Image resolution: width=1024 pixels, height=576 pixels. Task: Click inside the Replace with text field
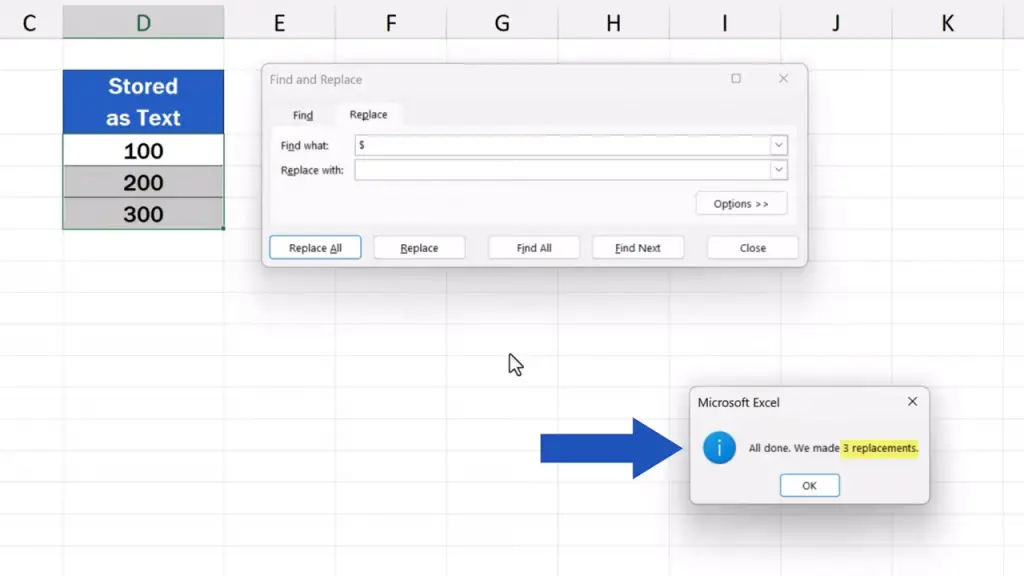[560, 170]
